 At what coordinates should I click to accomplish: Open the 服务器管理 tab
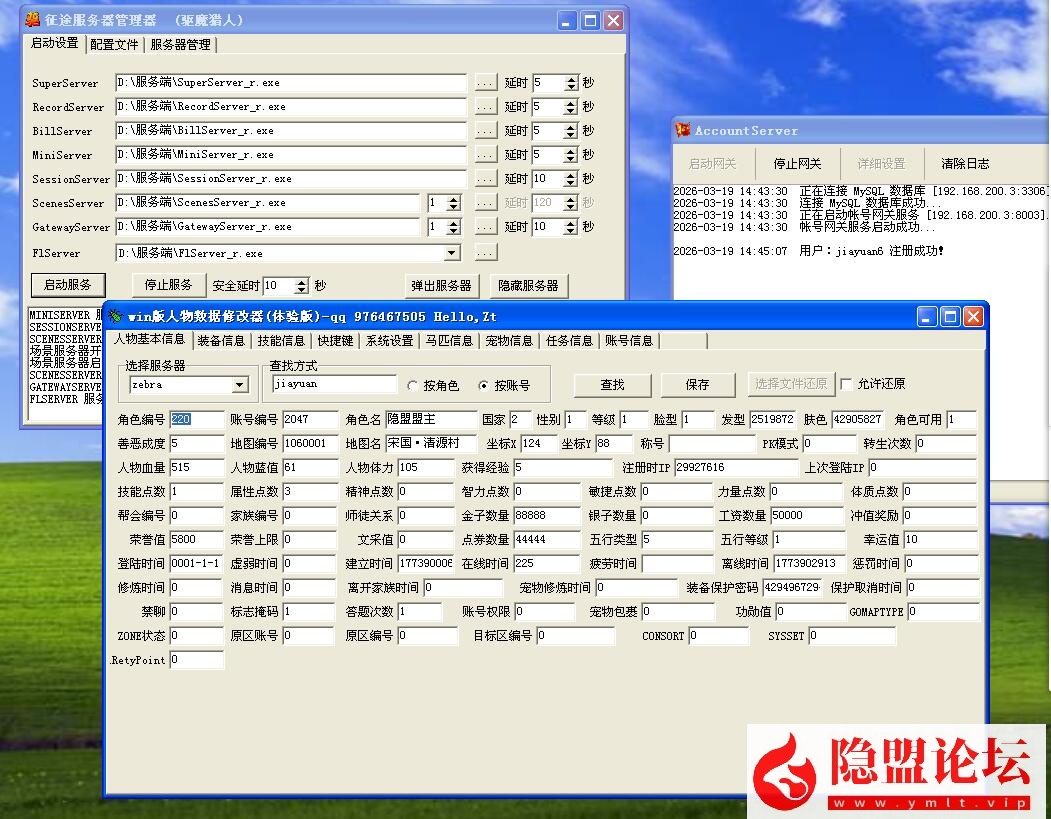point(179,43)
